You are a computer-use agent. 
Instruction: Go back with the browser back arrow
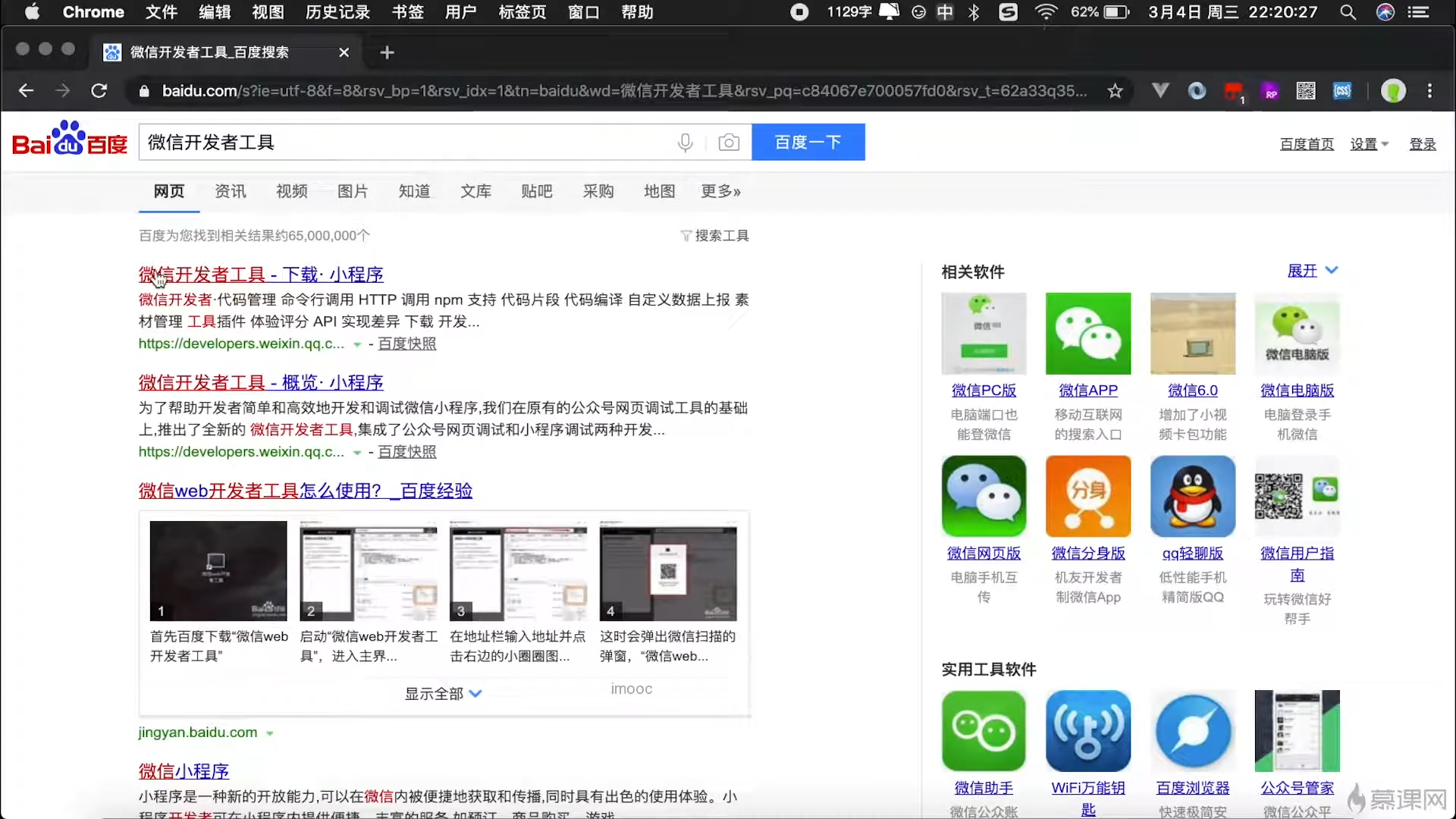(x=27, y=91)
